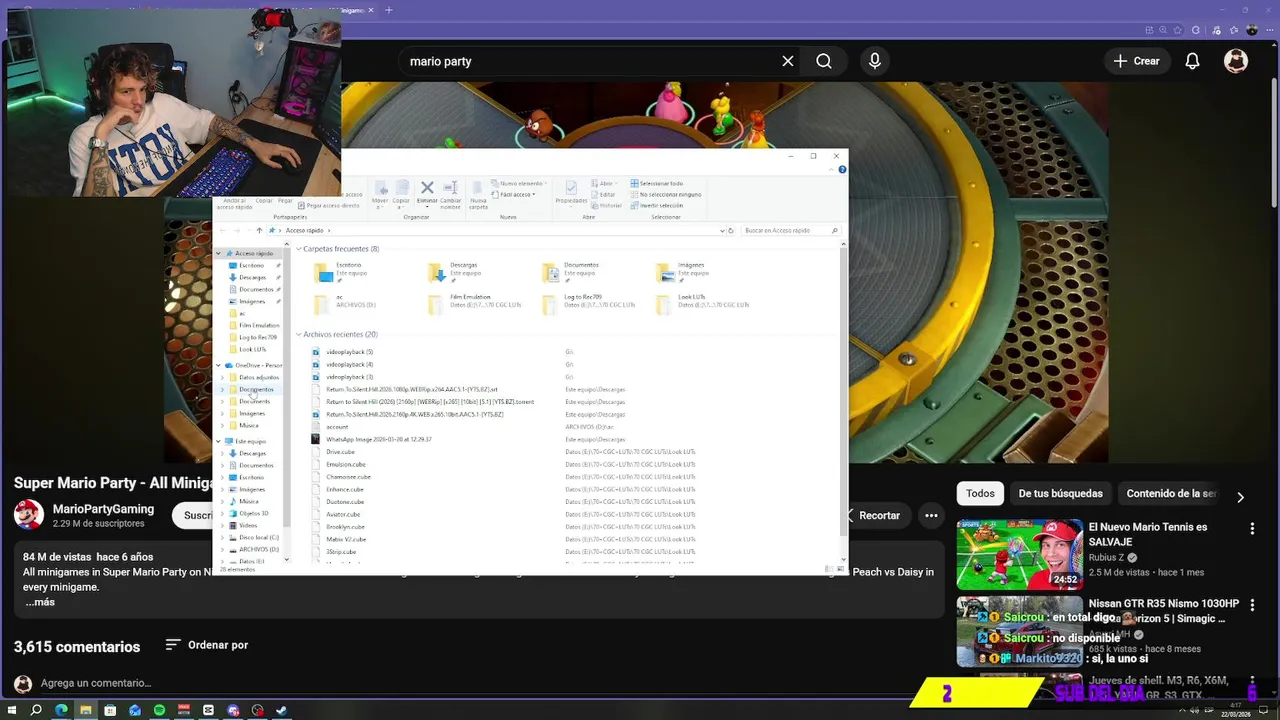The image size is (1280, 720).
Task: Open YouTube notifications bell
Action: pos(1192,61)
